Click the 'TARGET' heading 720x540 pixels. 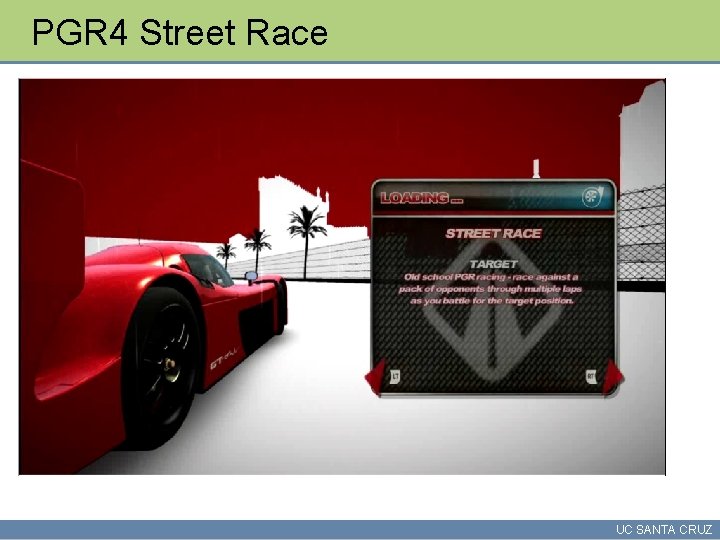pos(494,264)
